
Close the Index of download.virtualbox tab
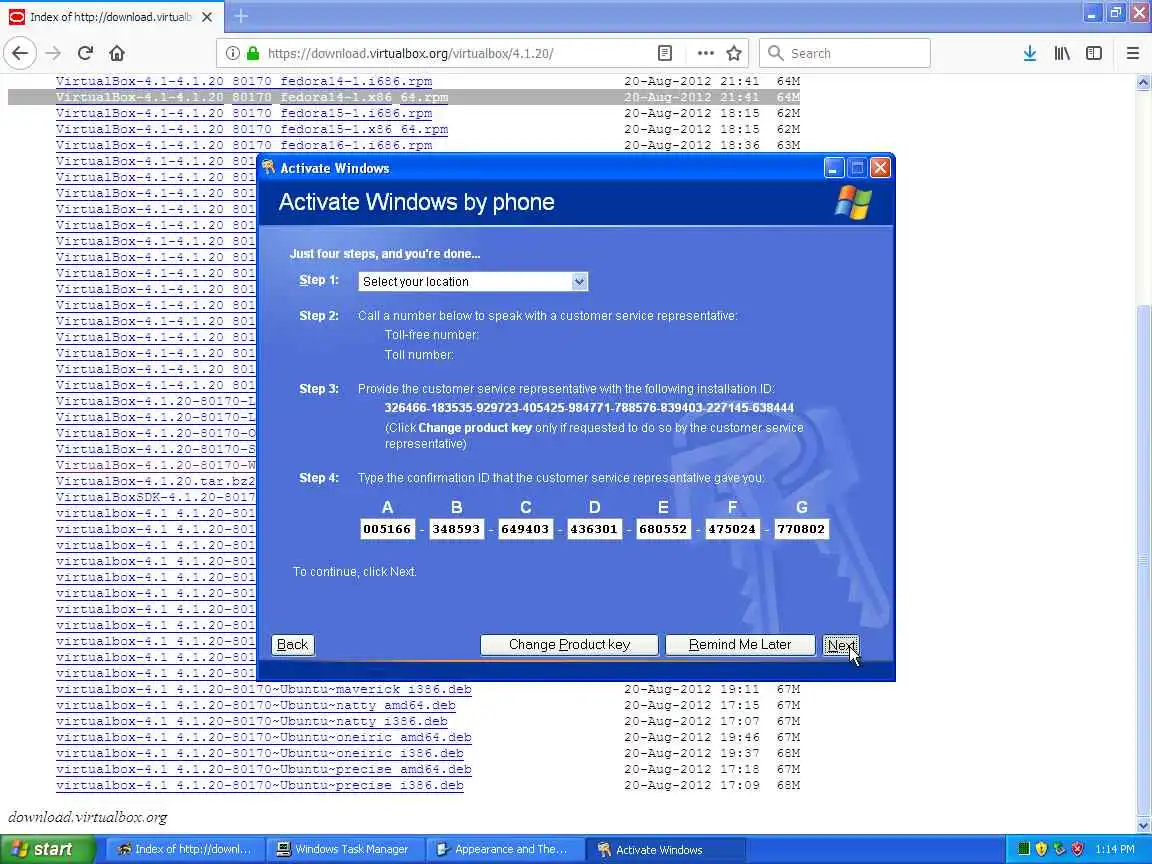pos(207,16)
